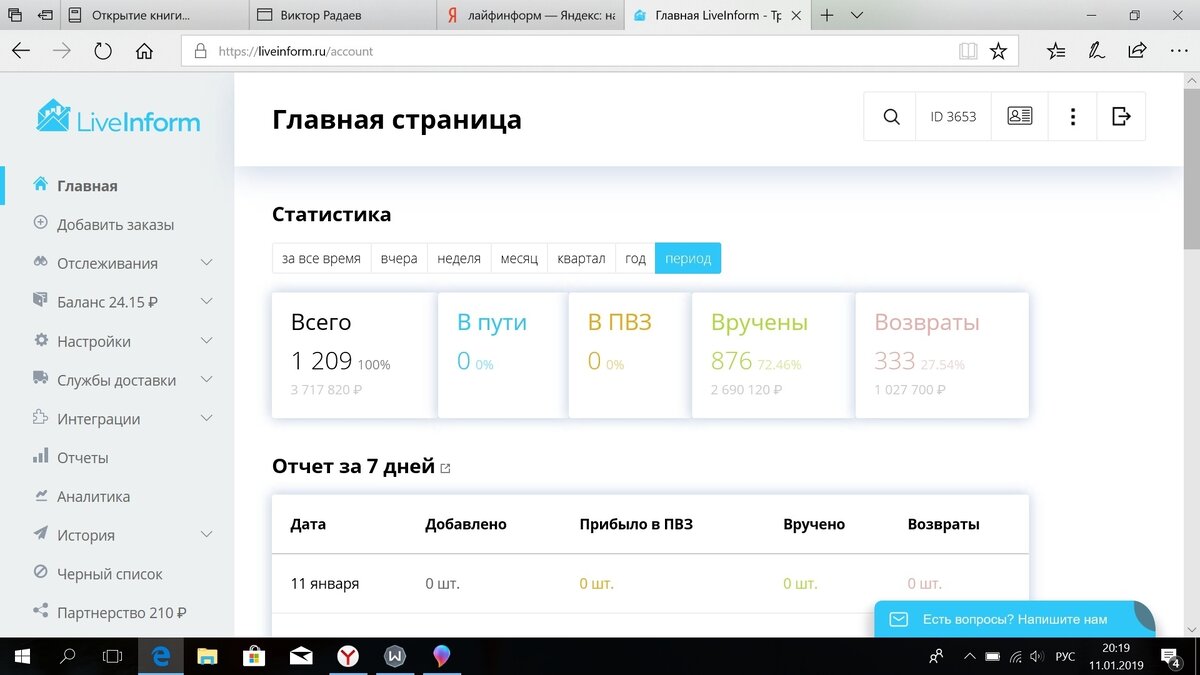Click the favorites star in the address bar
1200x675 pixels.
click(x=998, y=50)
